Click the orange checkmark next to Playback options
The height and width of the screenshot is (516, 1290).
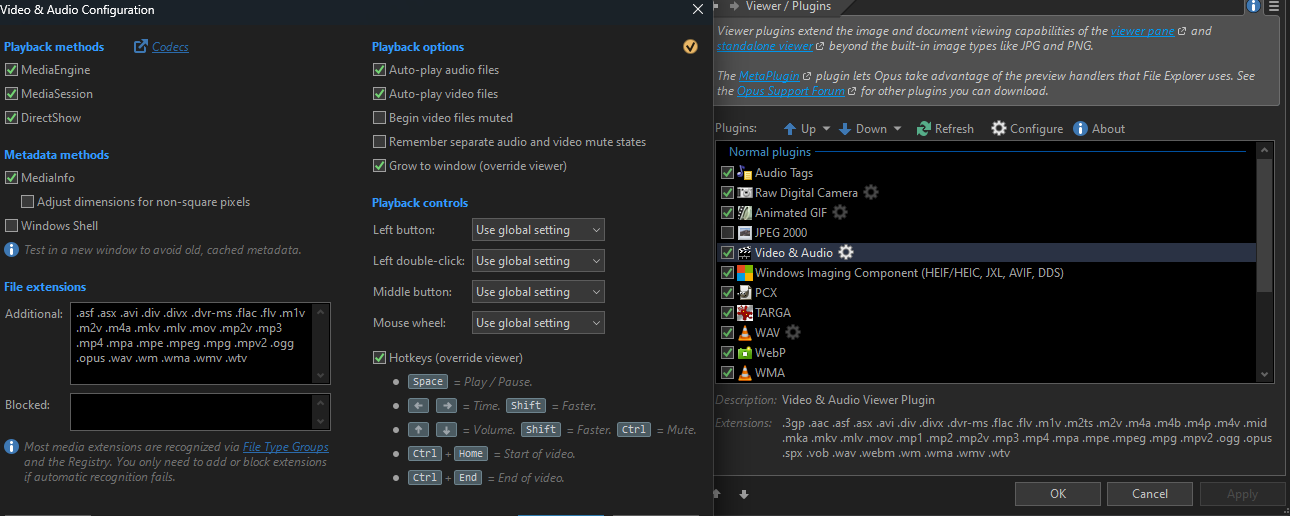pos(690,47)
